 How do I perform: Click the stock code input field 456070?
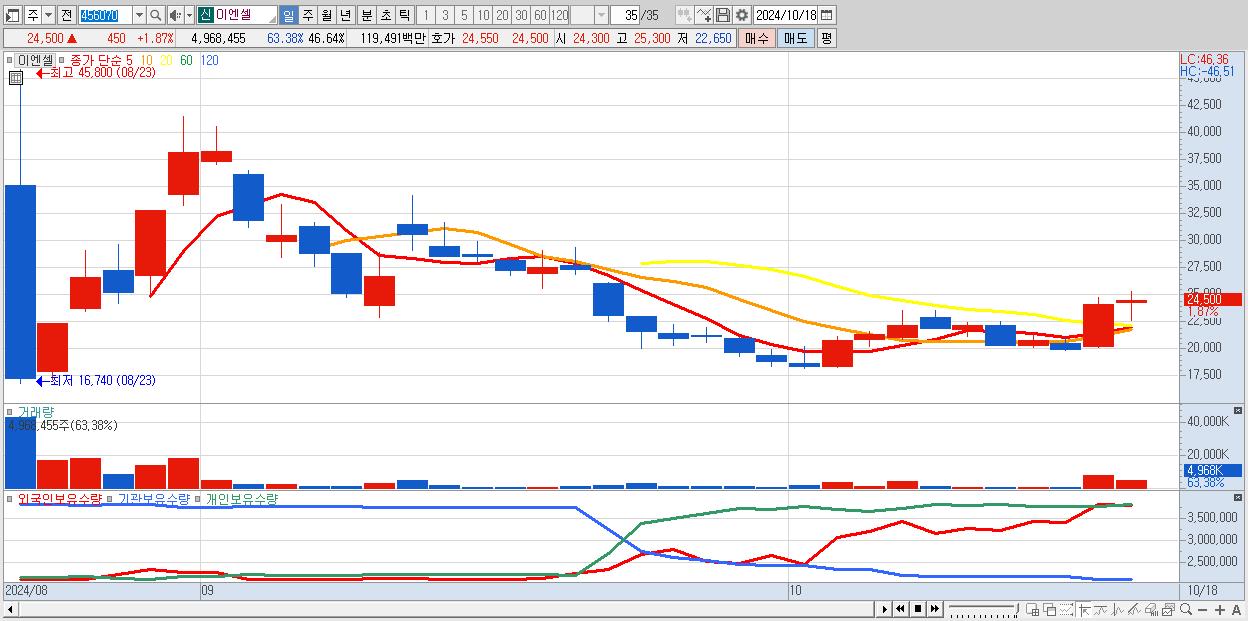point(105,15)
